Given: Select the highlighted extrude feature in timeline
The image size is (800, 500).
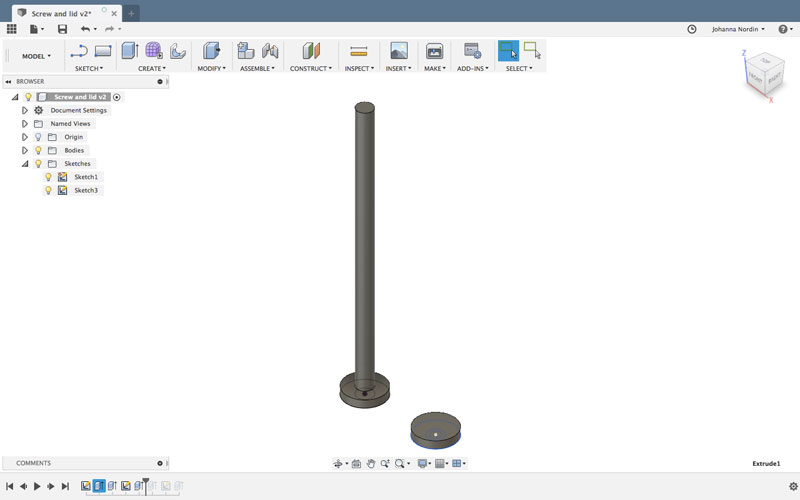Looking at the screenshot, I should click(99, 486).
